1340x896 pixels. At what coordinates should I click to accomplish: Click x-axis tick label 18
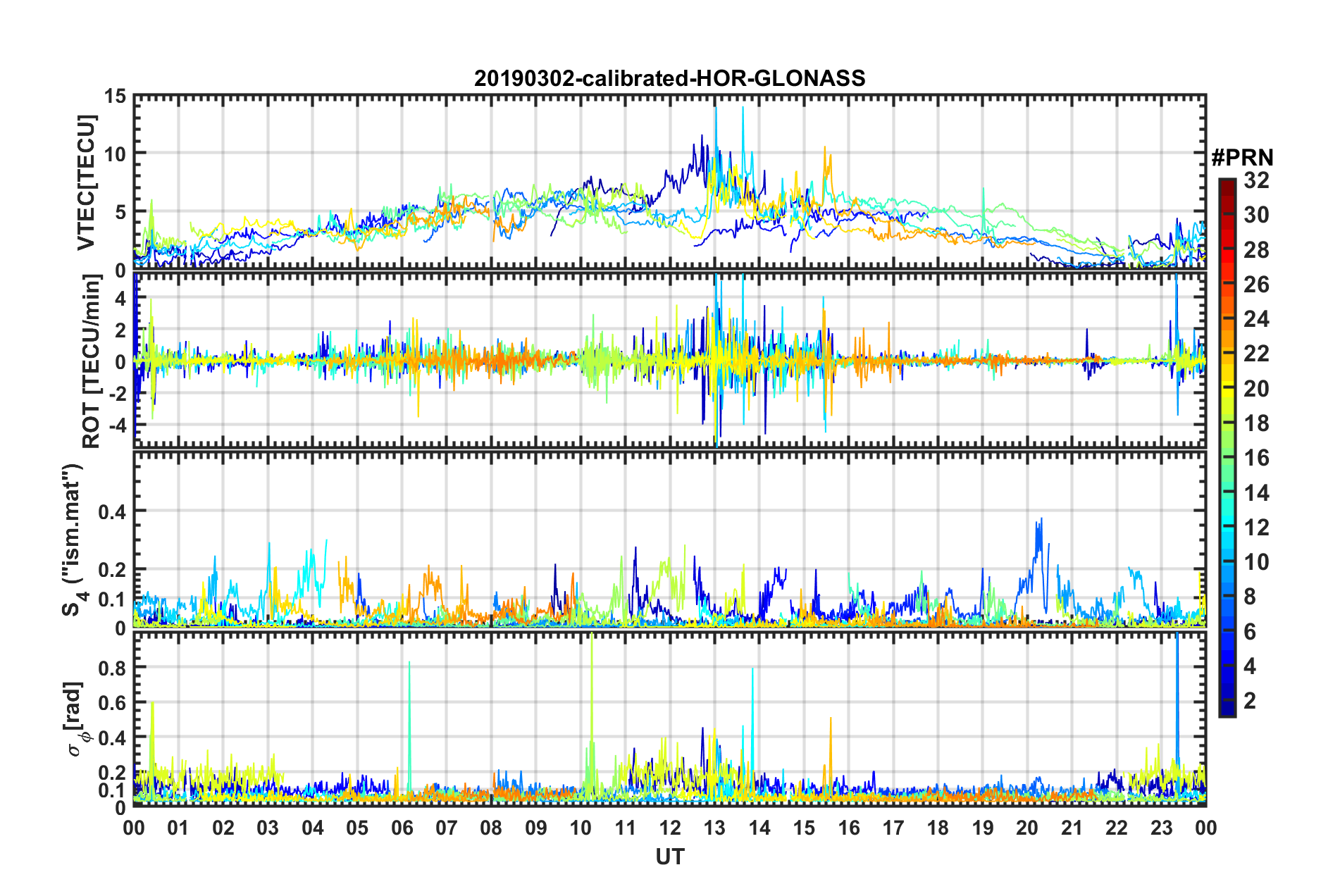pos(938,827)
